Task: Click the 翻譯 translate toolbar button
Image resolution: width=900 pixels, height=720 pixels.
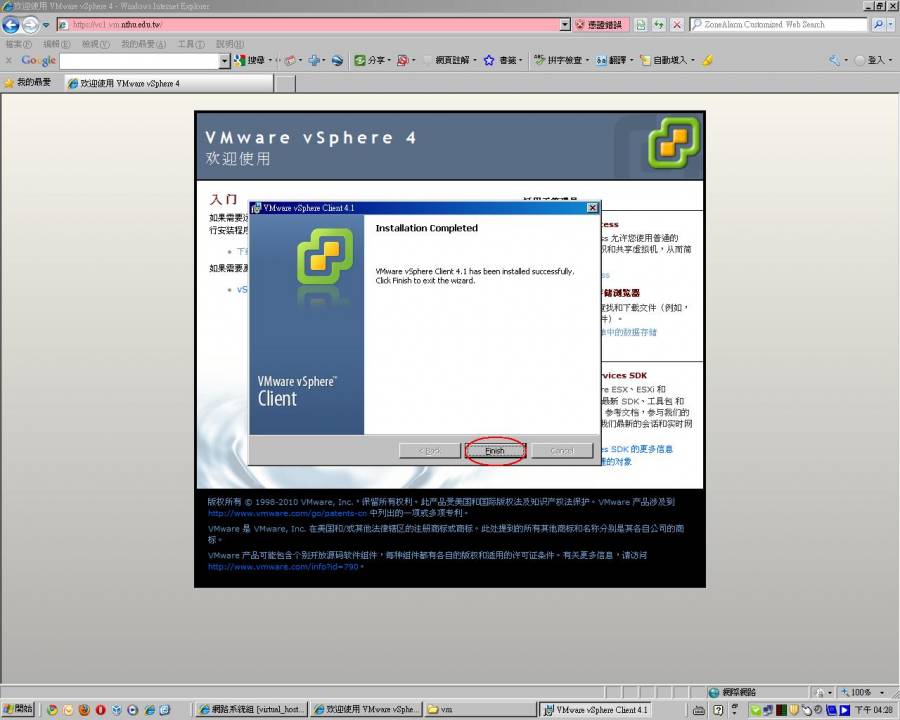Action: (614, 61)
